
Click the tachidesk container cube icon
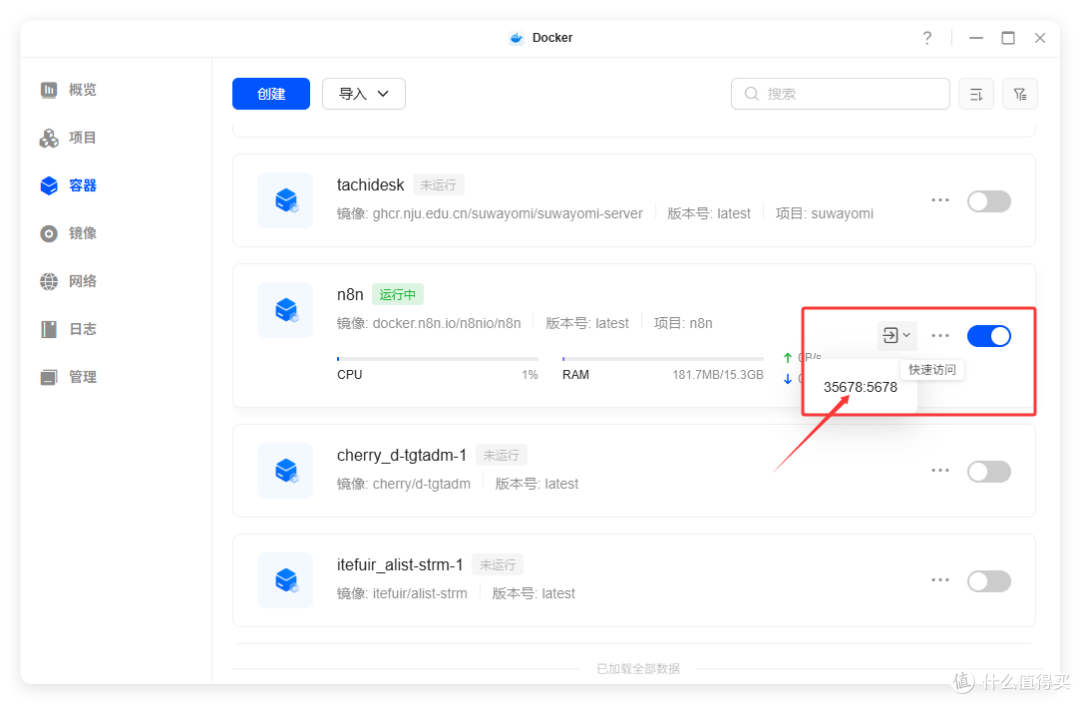(285, 200)
